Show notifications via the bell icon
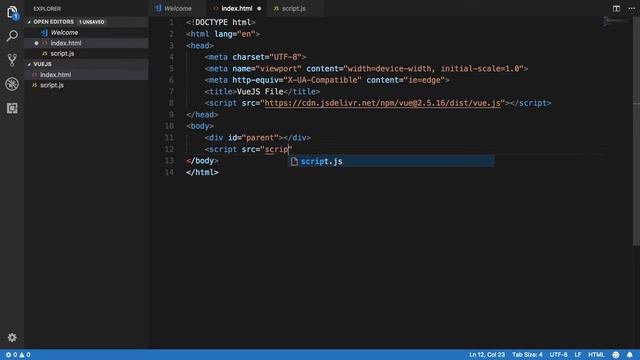The width and height of the screenshot is (640, 360). click(x=630, y=355)
